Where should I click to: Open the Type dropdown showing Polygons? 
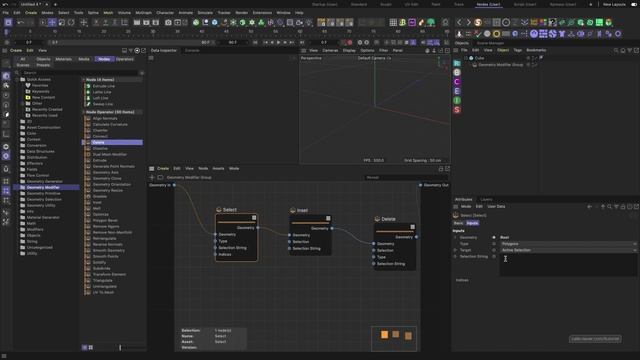coord(568,244)
